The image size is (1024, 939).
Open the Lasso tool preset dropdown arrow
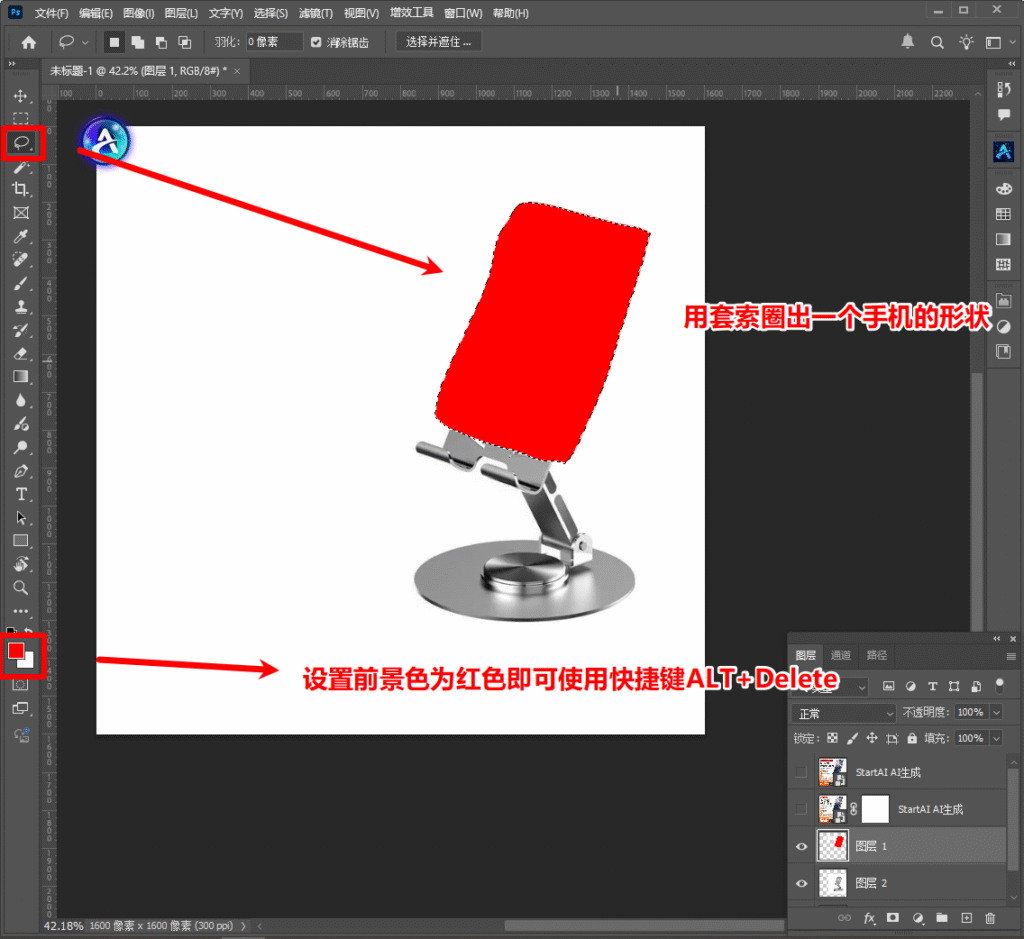coord(85,42)
